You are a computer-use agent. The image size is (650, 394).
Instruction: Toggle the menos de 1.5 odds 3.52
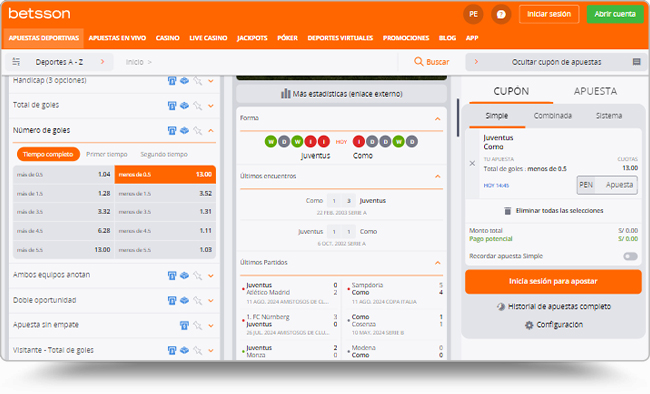point(165,194)
